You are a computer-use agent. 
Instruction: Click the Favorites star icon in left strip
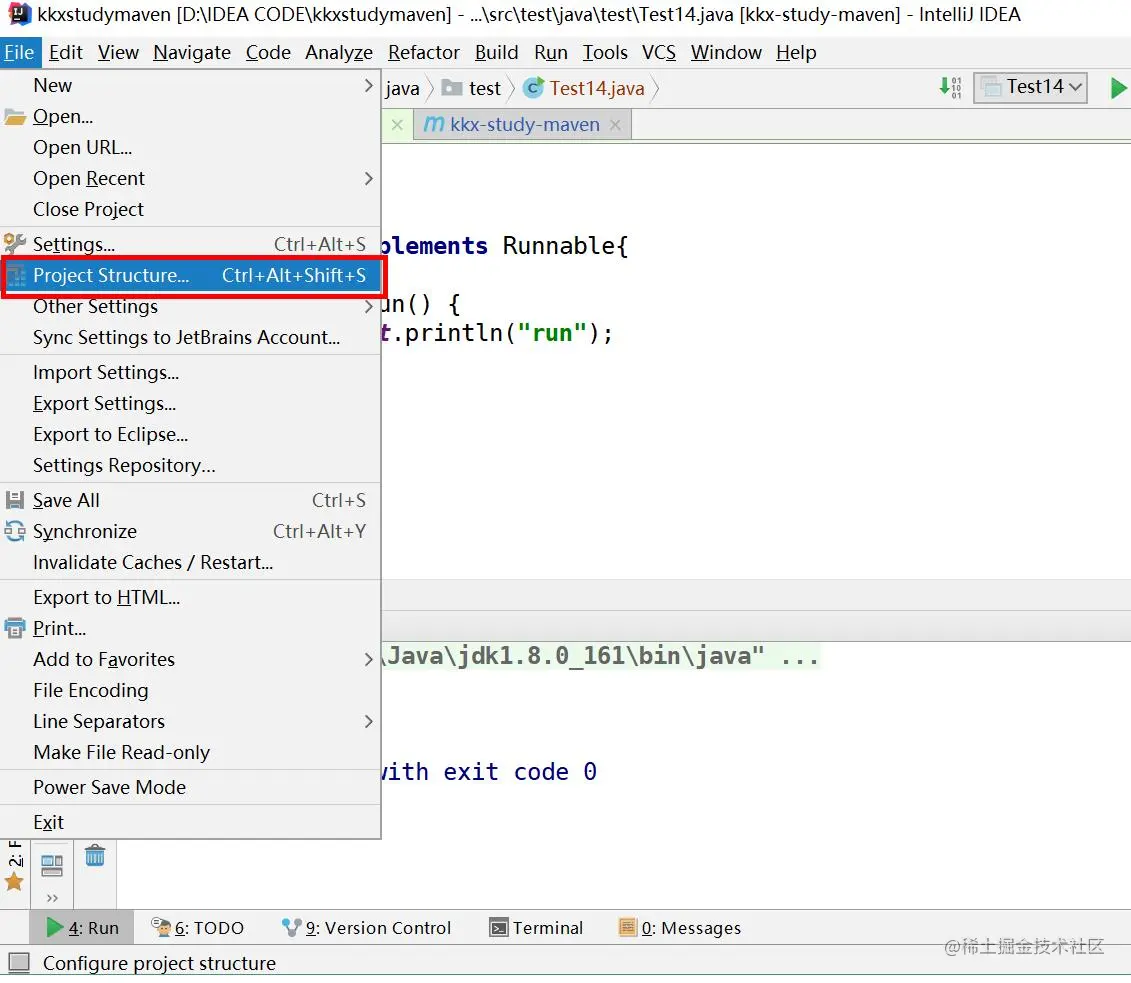click(x=14, y=881)
